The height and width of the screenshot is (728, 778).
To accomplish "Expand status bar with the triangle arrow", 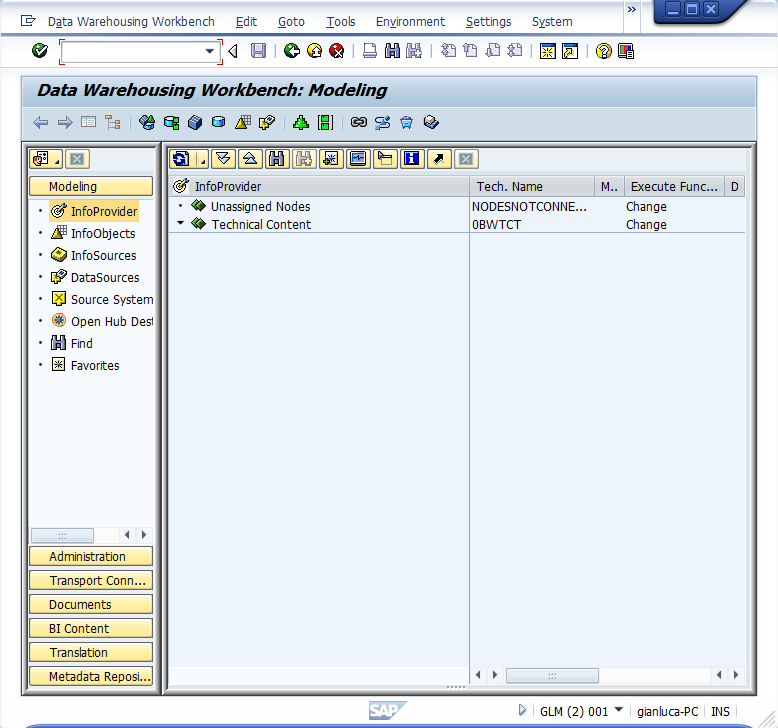I will (x=522, y=710).
